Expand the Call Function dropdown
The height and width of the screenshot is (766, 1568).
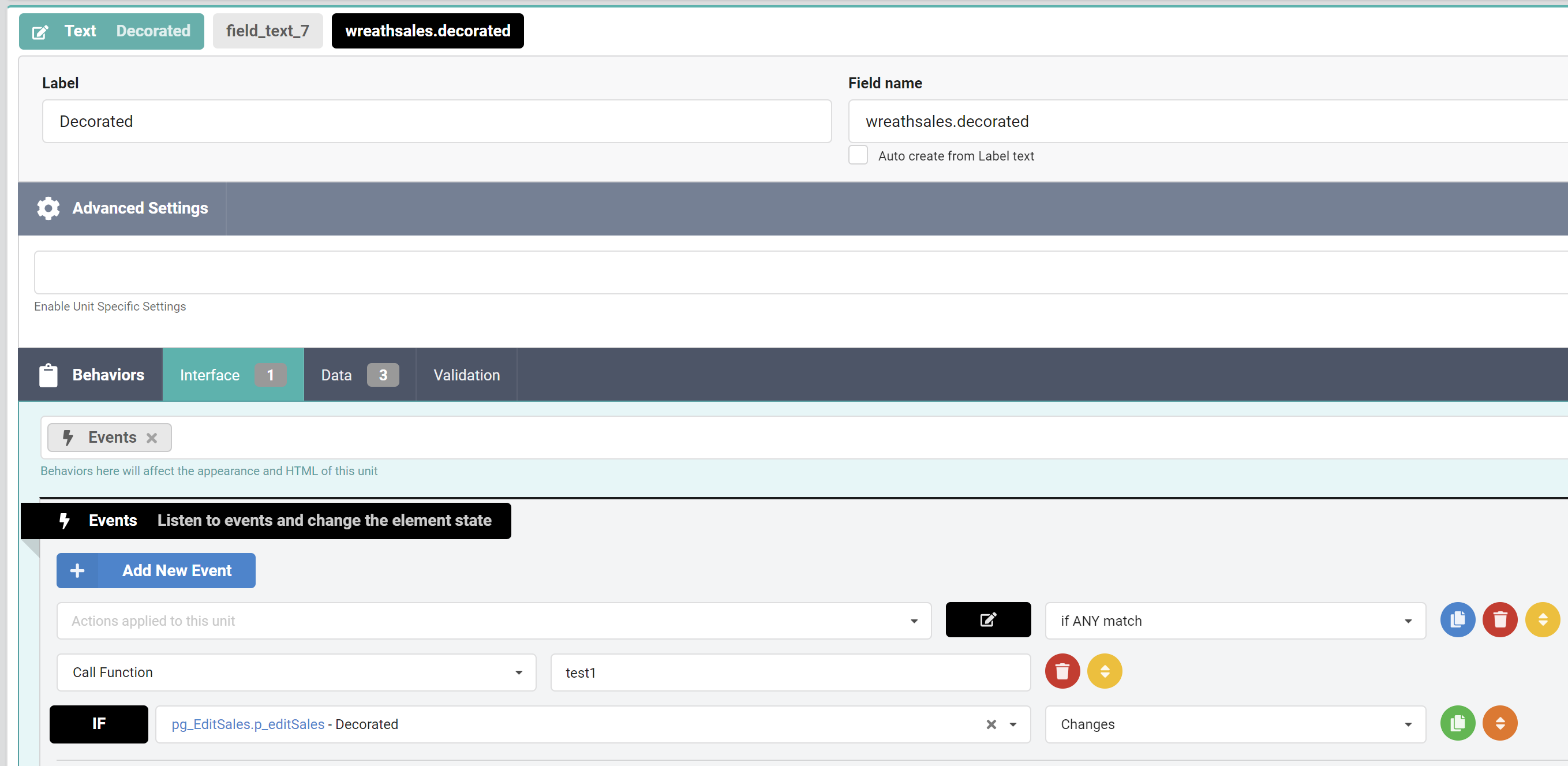(296, 672)
